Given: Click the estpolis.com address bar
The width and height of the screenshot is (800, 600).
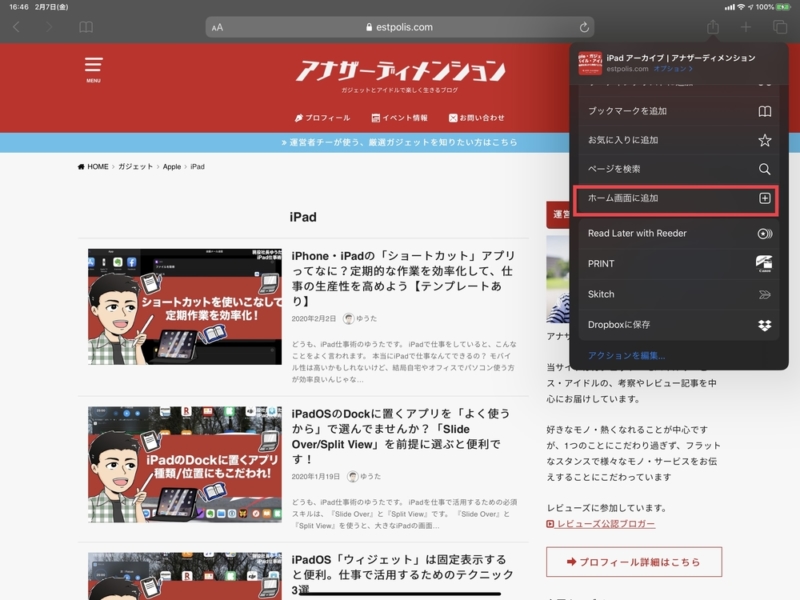Looking at the screenshot, I should coord(399,27).
